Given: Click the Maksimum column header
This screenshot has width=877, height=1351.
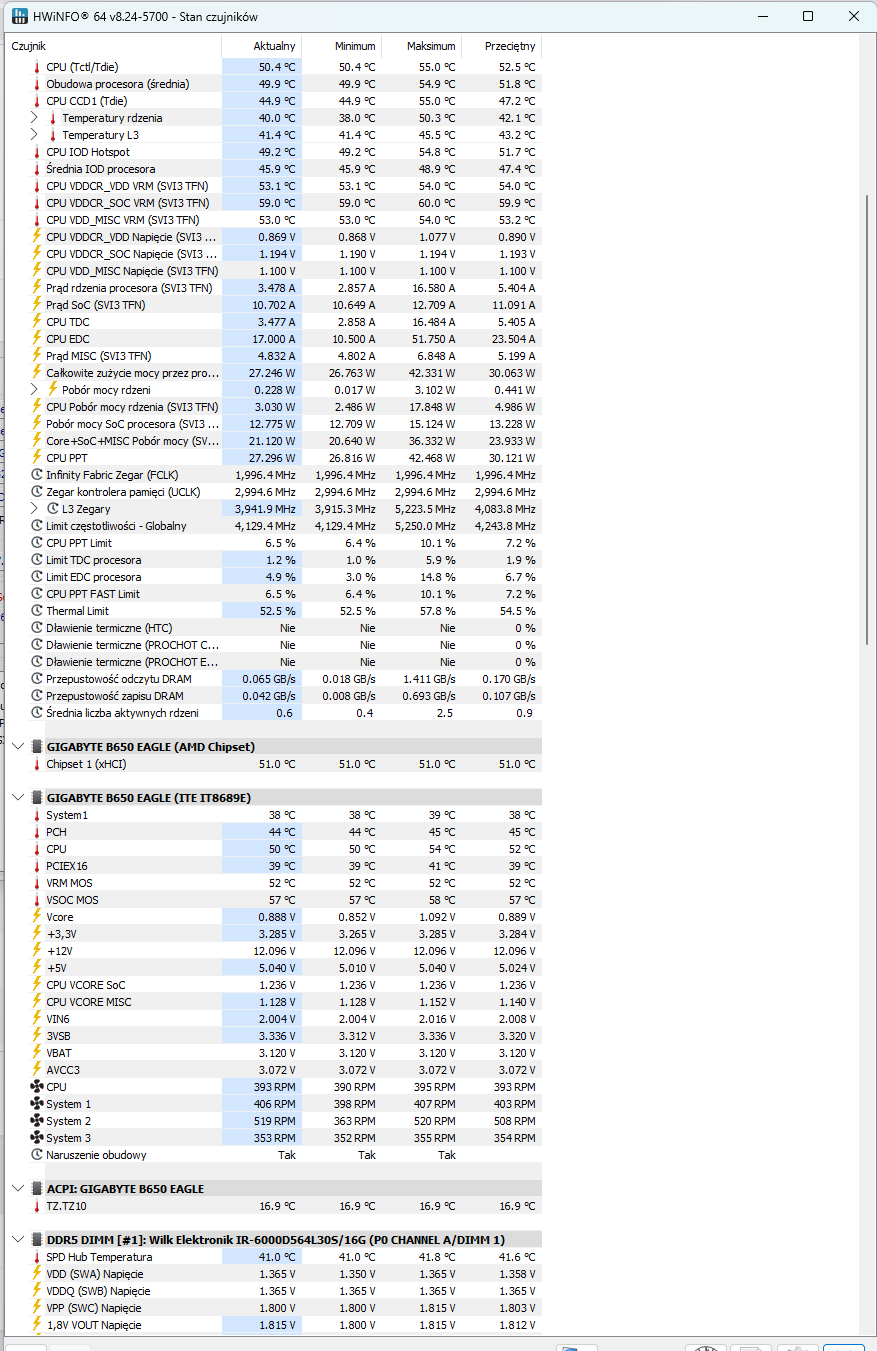Looking at the screenshot, I should click(x=431, y=46).
